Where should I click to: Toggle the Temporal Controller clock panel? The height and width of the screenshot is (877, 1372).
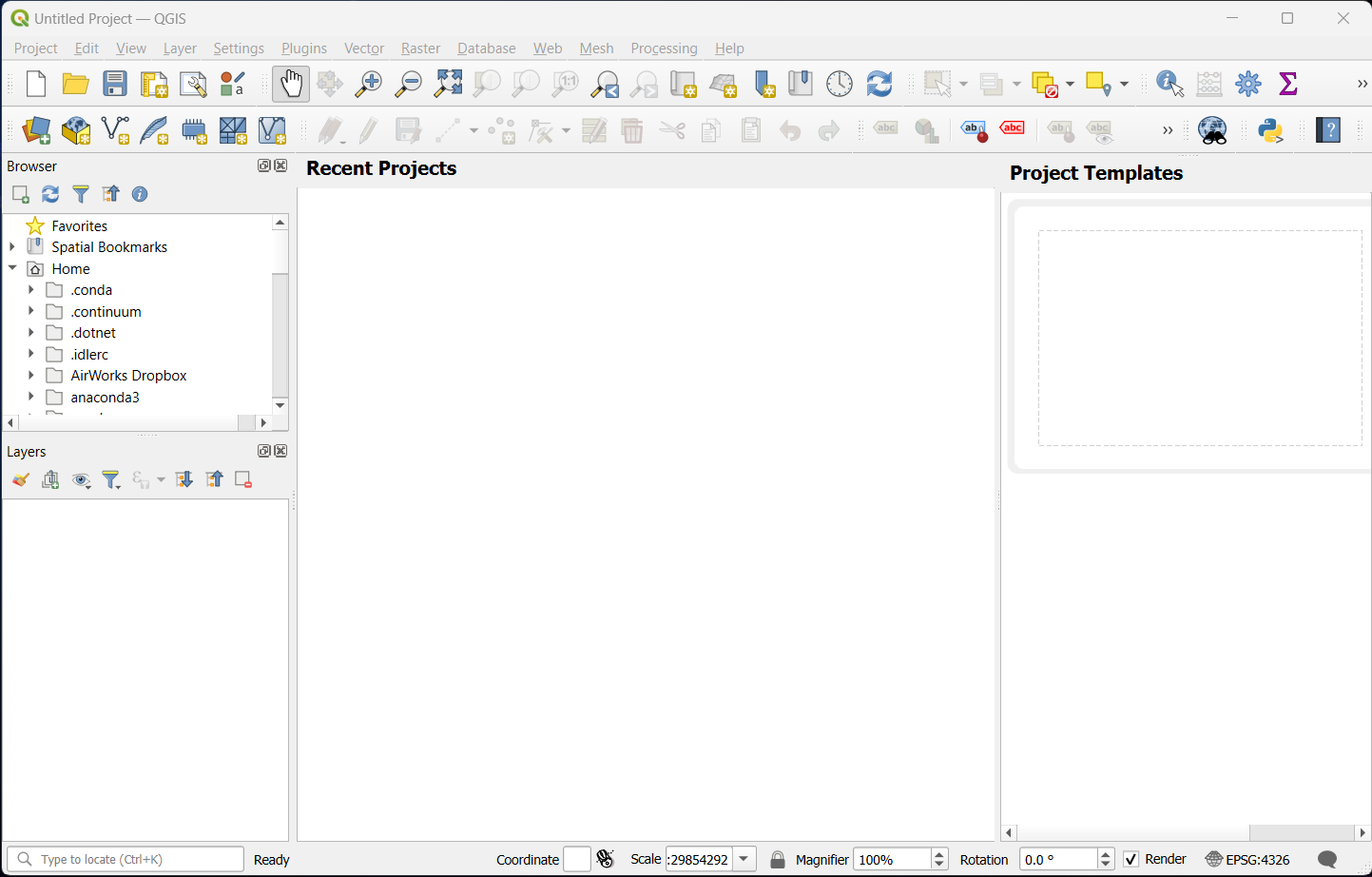tap(840, 84)
